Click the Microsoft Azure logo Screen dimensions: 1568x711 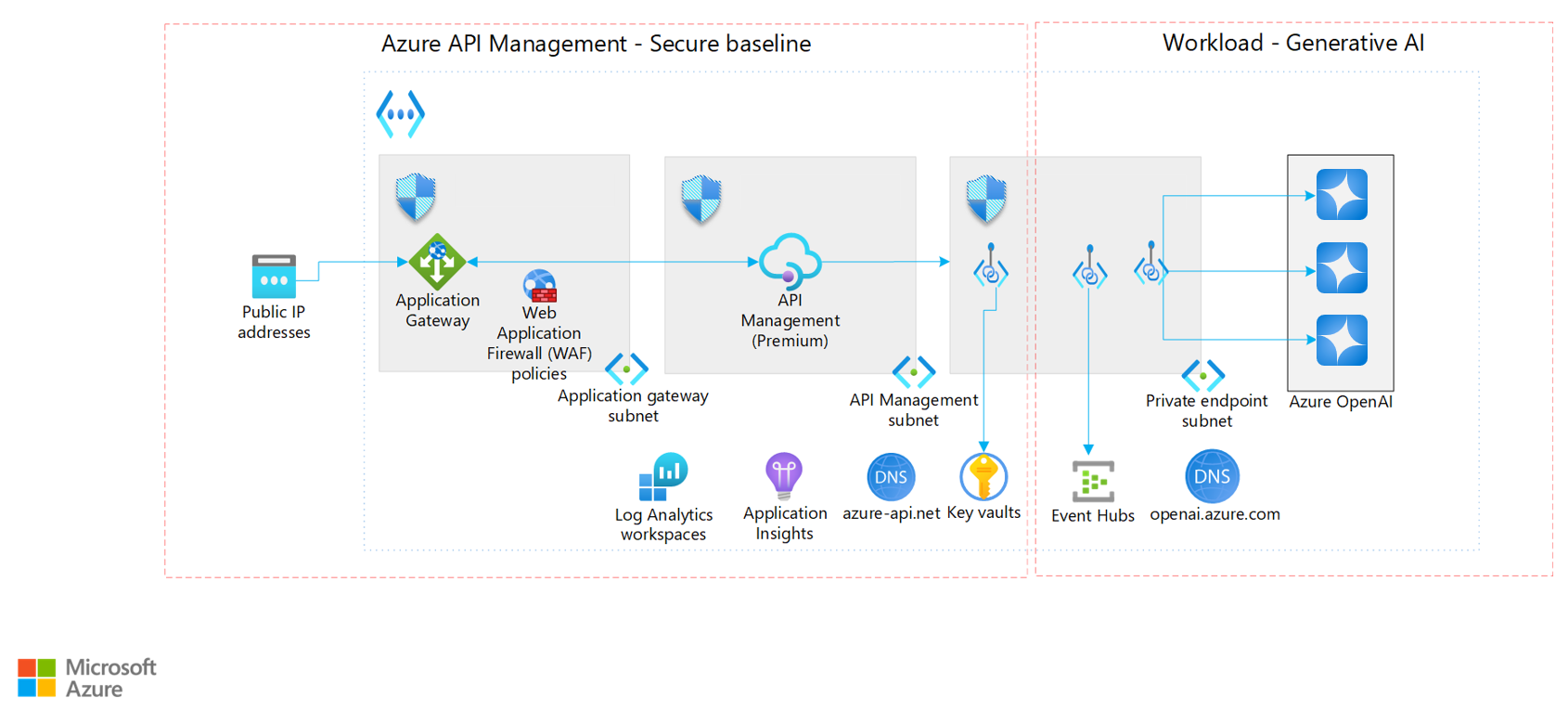(87, 679)
